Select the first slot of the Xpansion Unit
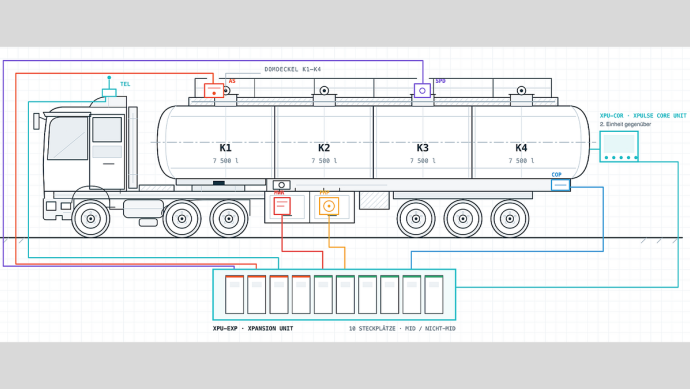The image size is (690, 389). [234, 294]
